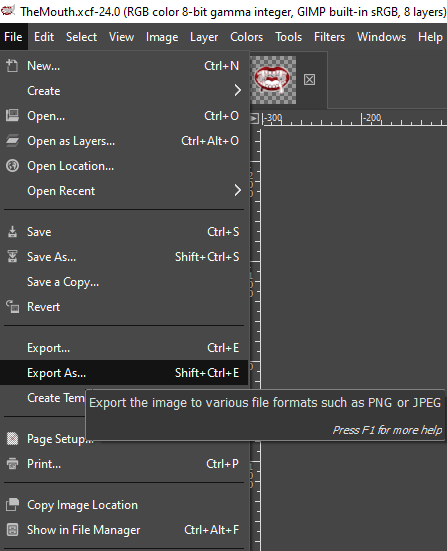Click the Open file icon
Viewport: 447px width, 551px height.
point(12,116)
